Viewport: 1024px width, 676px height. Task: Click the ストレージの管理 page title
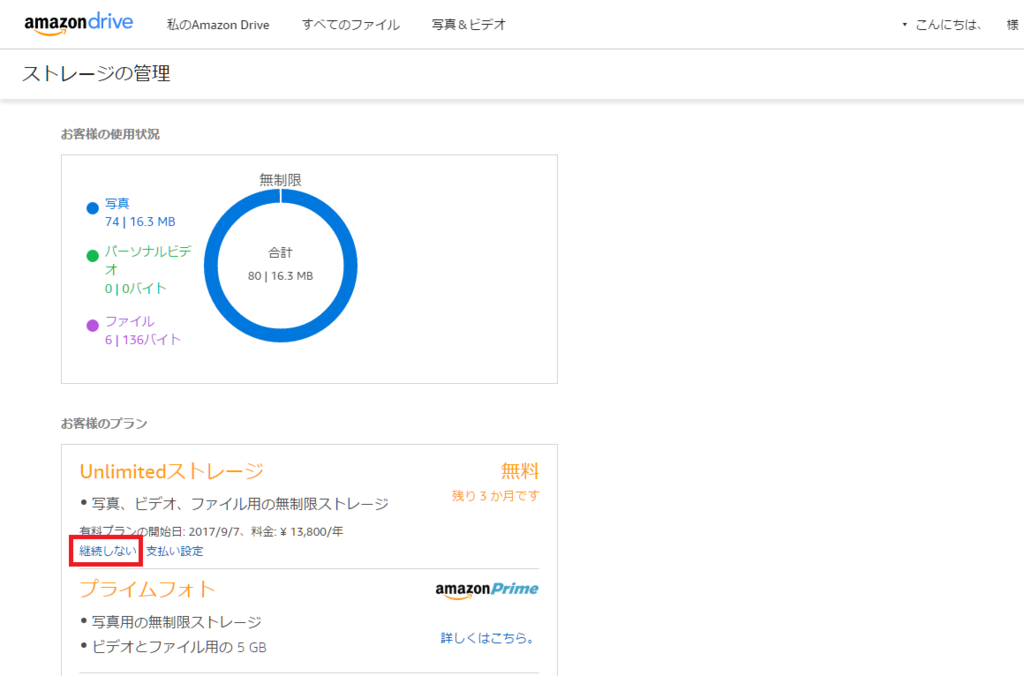click(97, 73)
